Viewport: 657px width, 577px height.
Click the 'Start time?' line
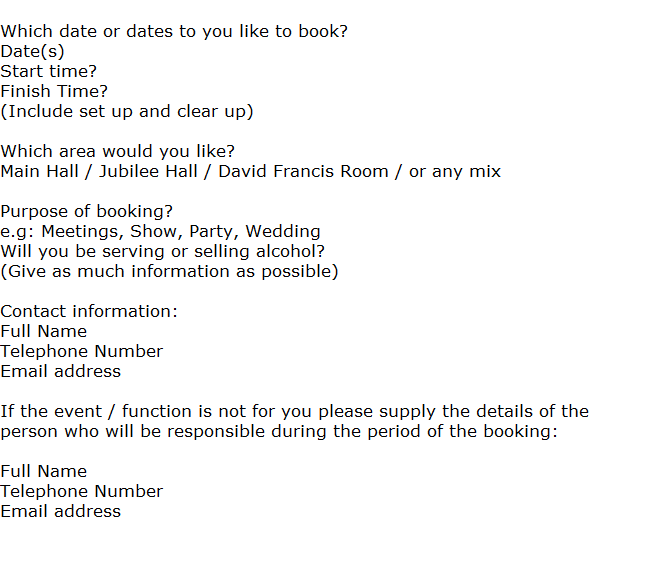pyautogui.click(x=49, y=72)
